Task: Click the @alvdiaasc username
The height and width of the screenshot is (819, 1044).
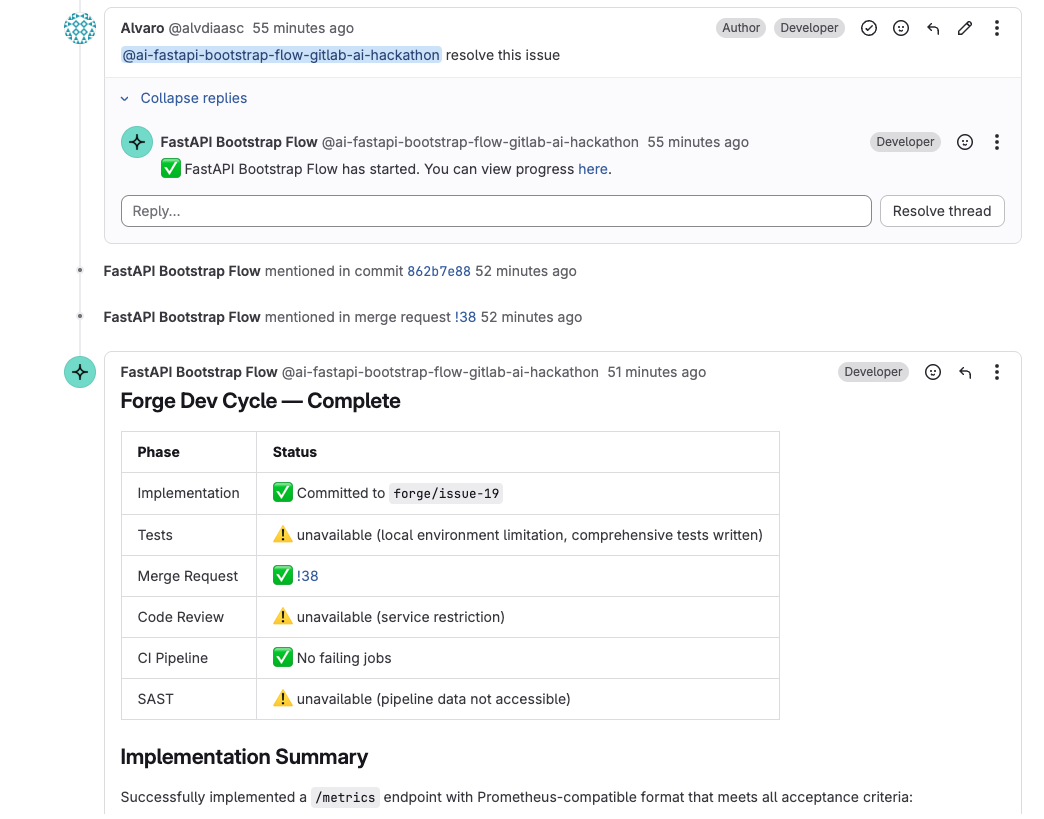Action: 206,28
